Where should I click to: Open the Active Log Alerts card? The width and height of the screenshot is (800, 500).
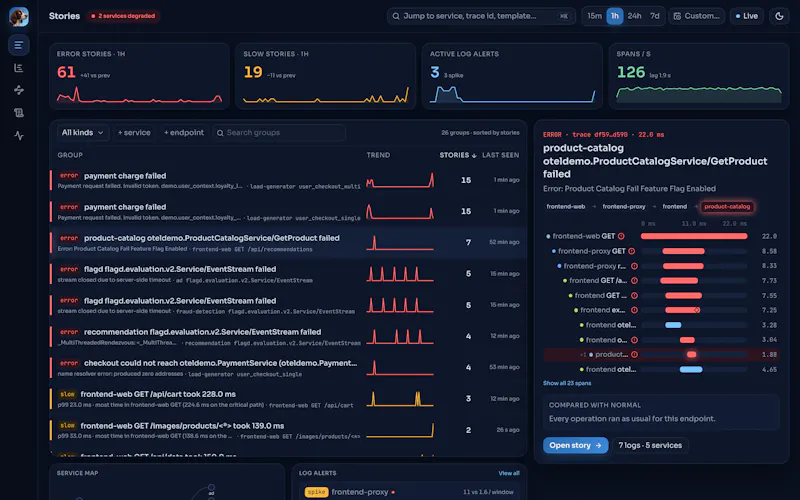512,76
